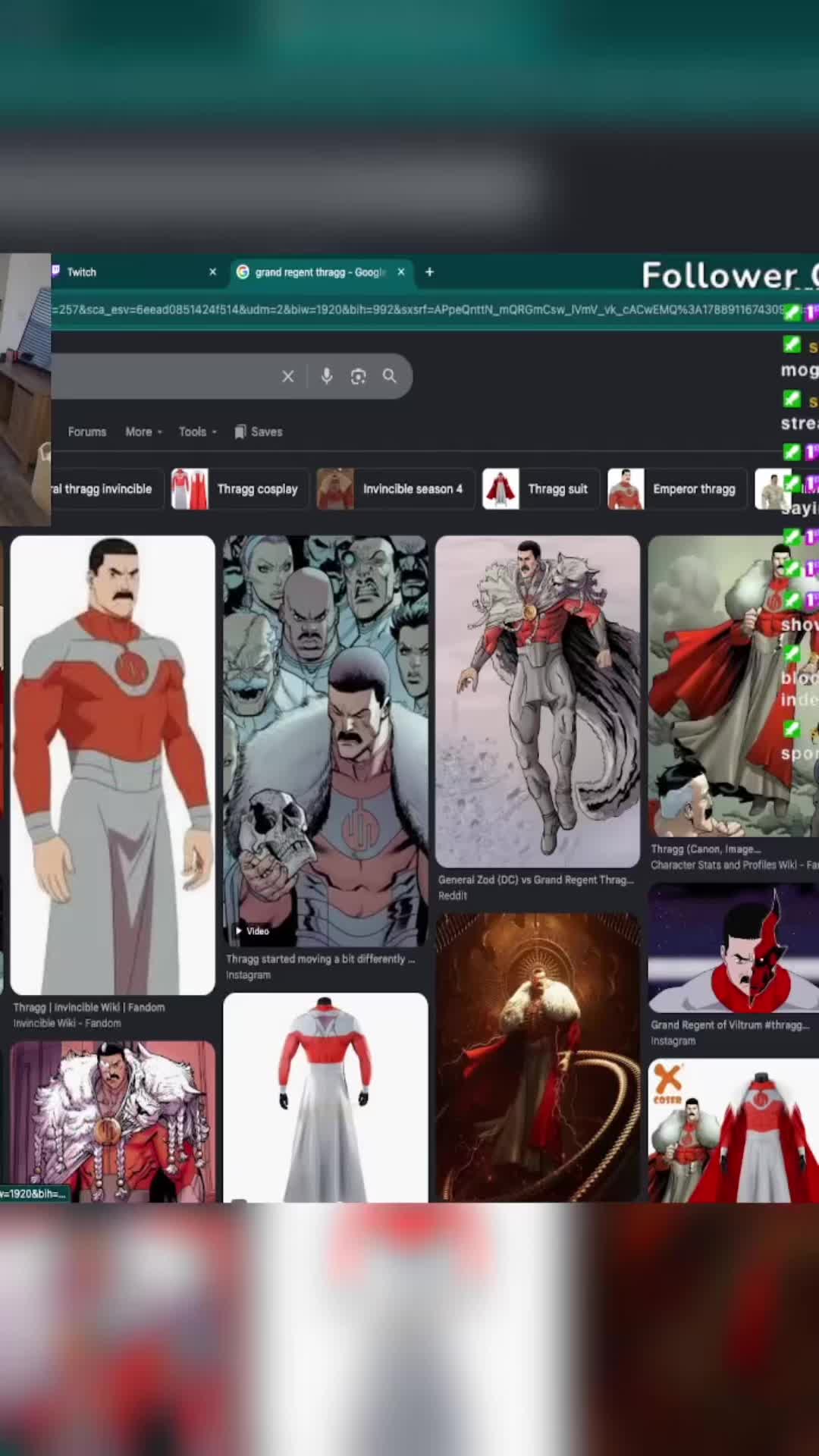Viewport: 819px width, 1456px height.
Task: Open Grand Regent of Viltrum Instagram image
Action: 733,948
